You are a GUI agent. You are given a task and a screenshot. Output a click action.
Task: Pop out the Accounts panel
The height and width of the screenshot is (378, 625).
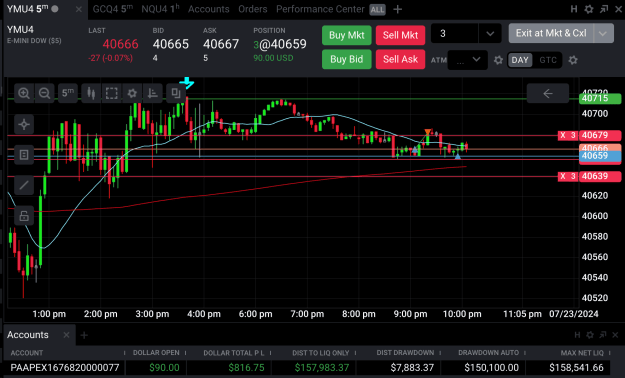(603, 335)
